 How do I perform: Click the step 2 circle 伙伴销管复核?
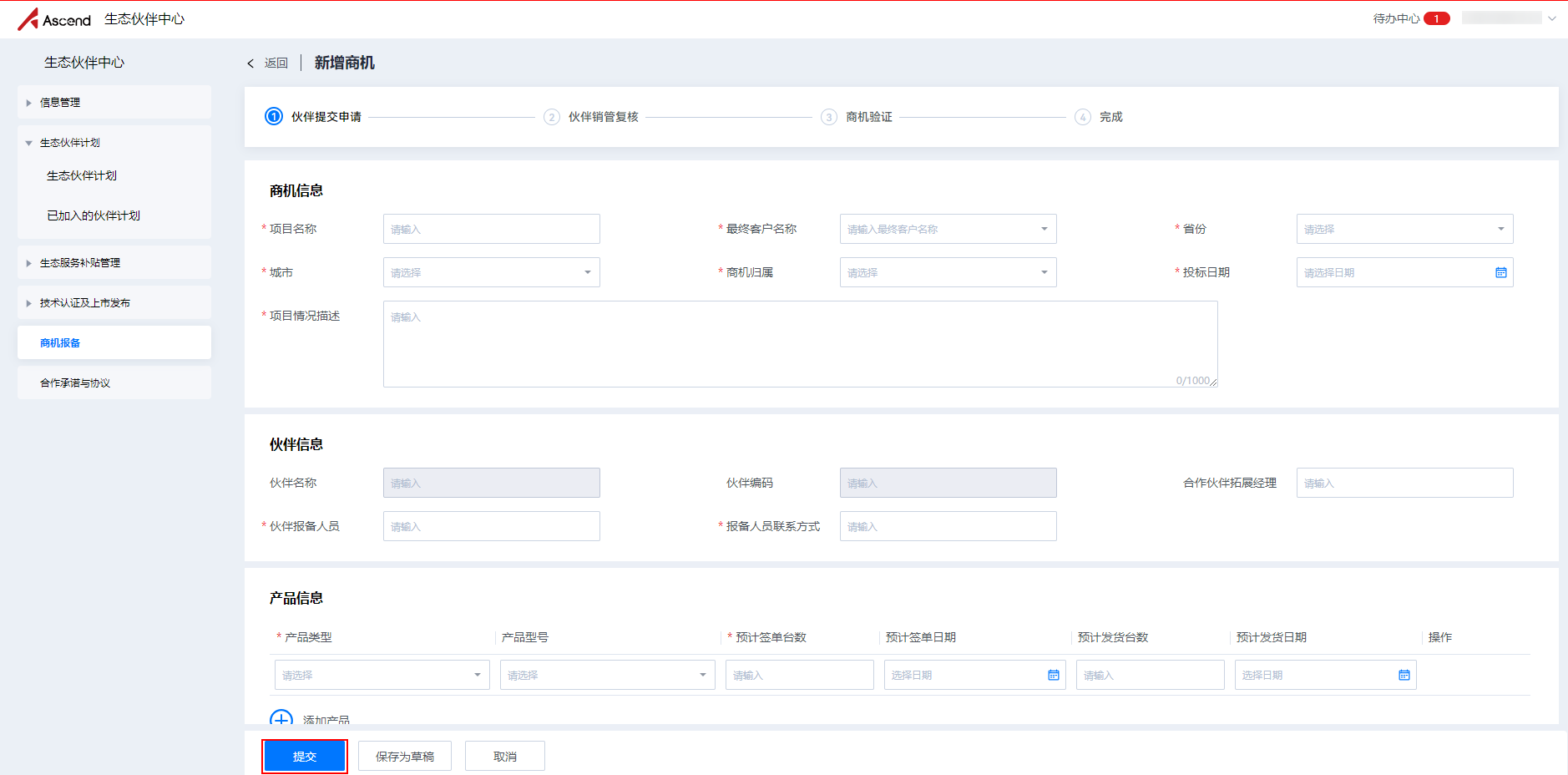click(552, 117)
